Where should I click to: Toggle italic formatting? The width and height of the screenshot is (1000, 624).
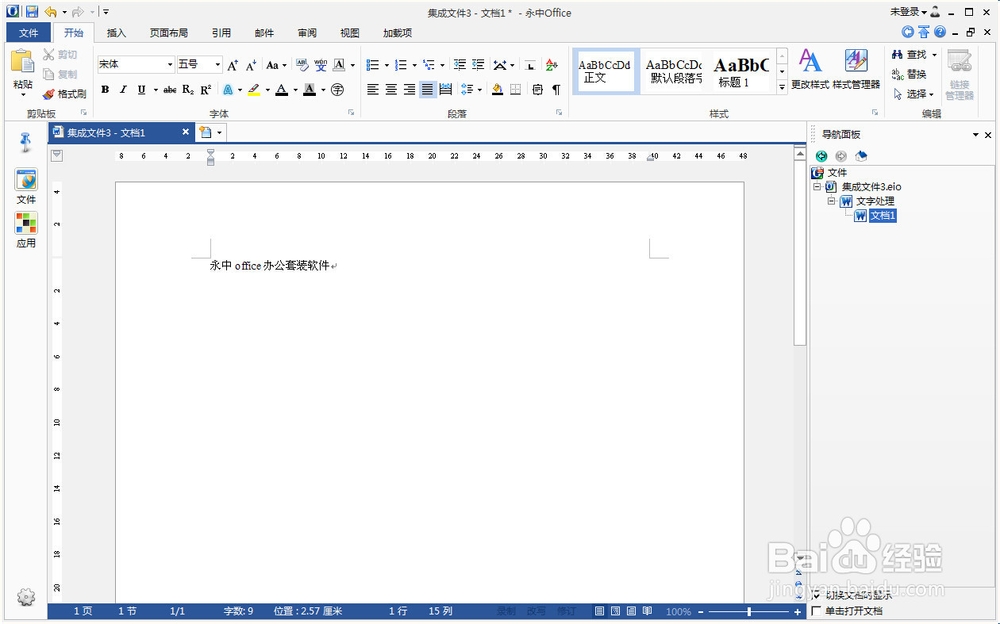(x=123, y=90)
